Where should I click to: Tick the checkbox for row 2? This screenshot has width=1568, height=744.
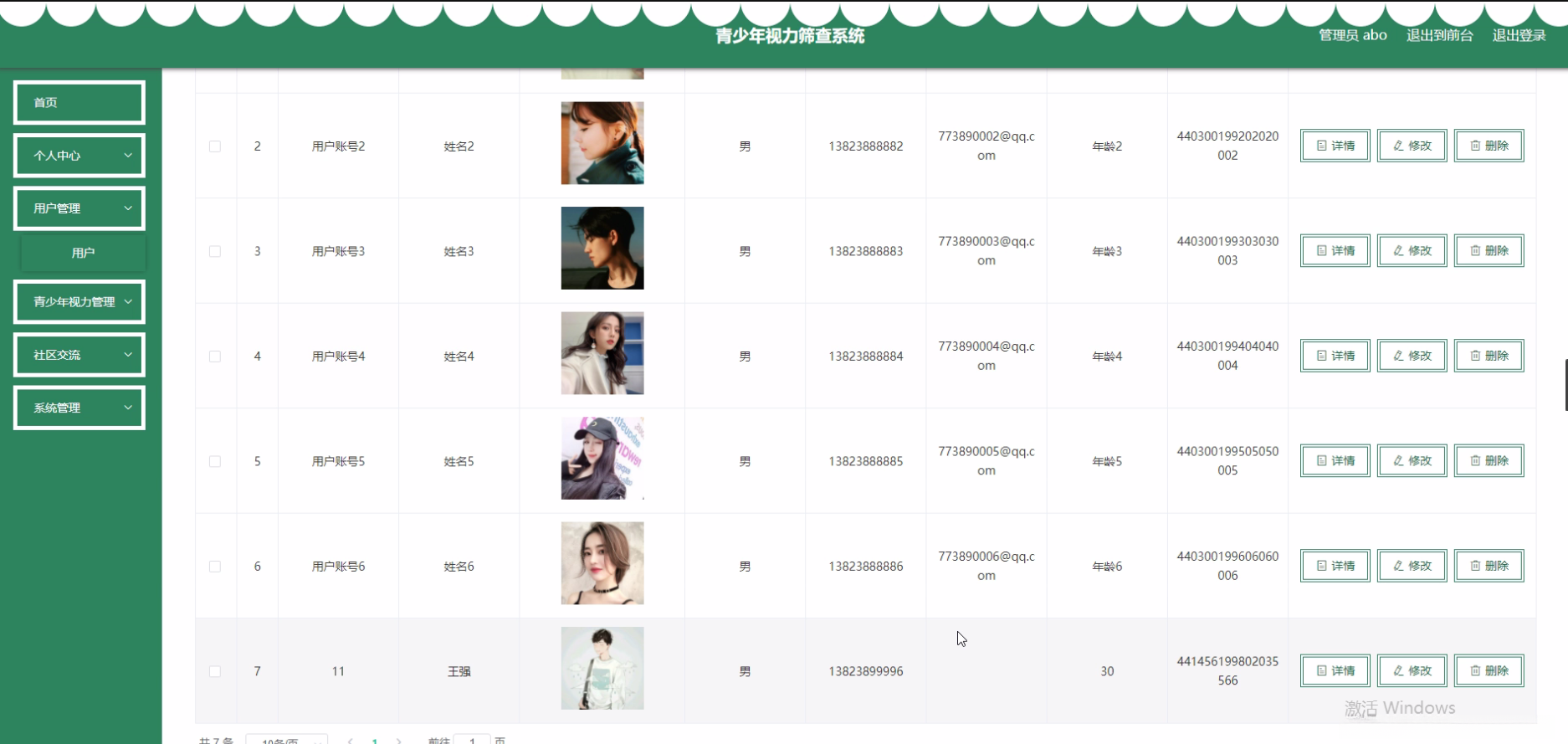coord(215,146)
